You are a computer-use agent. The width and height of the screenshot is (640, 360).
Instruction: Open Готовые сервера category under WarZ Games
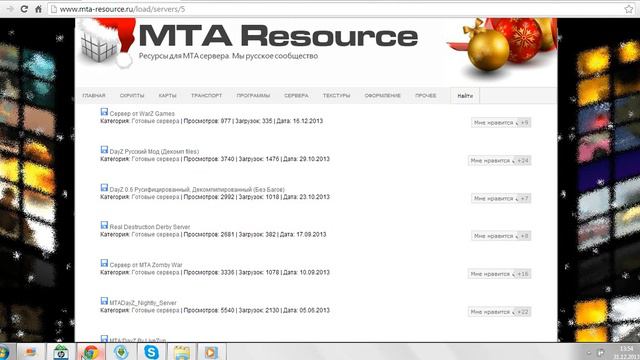click(x=156, y=121)
